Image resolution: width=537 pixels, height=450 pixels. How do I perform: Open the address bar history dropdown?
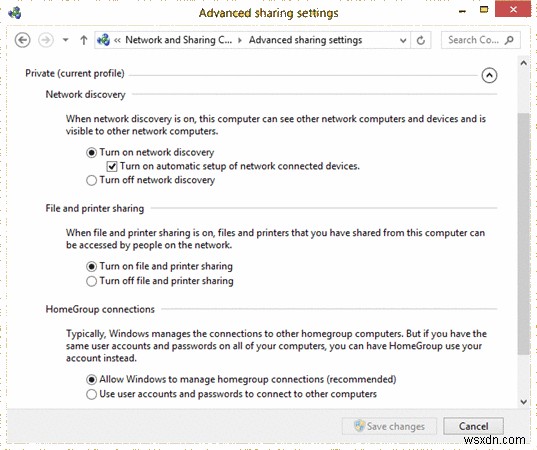point(403,40)
